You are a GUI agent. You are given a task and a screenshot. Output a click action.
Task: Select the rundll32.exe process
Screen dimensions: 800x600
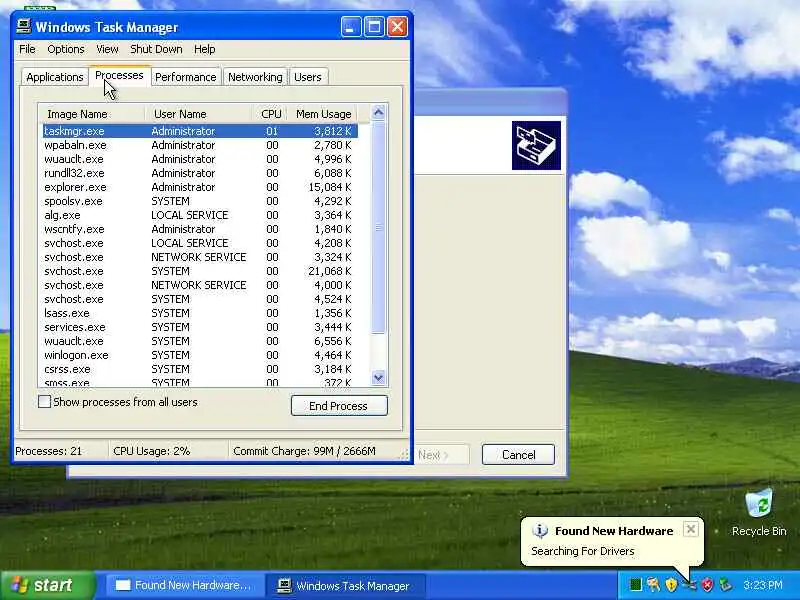pos(200,173)
